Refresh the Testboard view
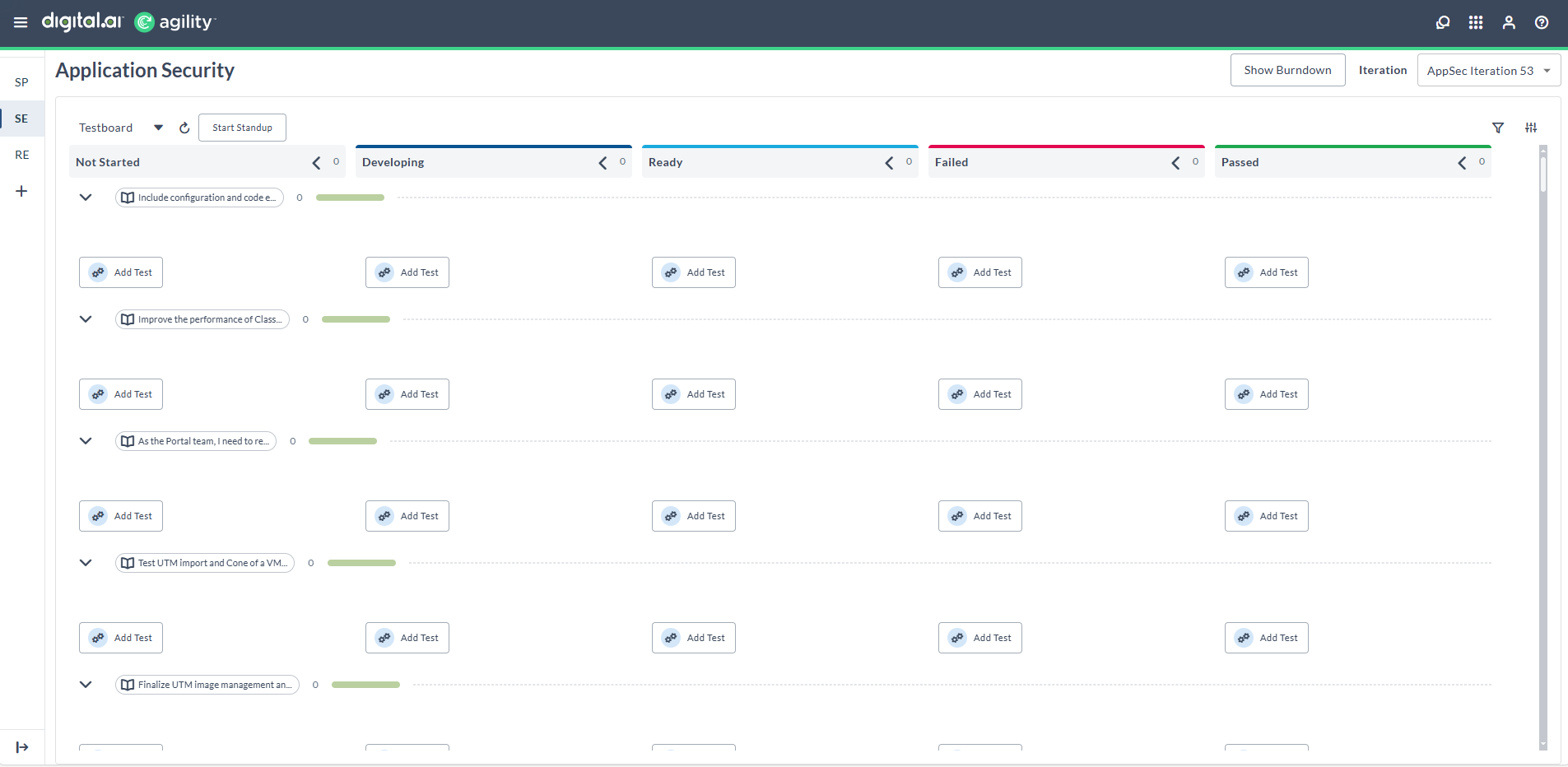 [x=184, y=128]
